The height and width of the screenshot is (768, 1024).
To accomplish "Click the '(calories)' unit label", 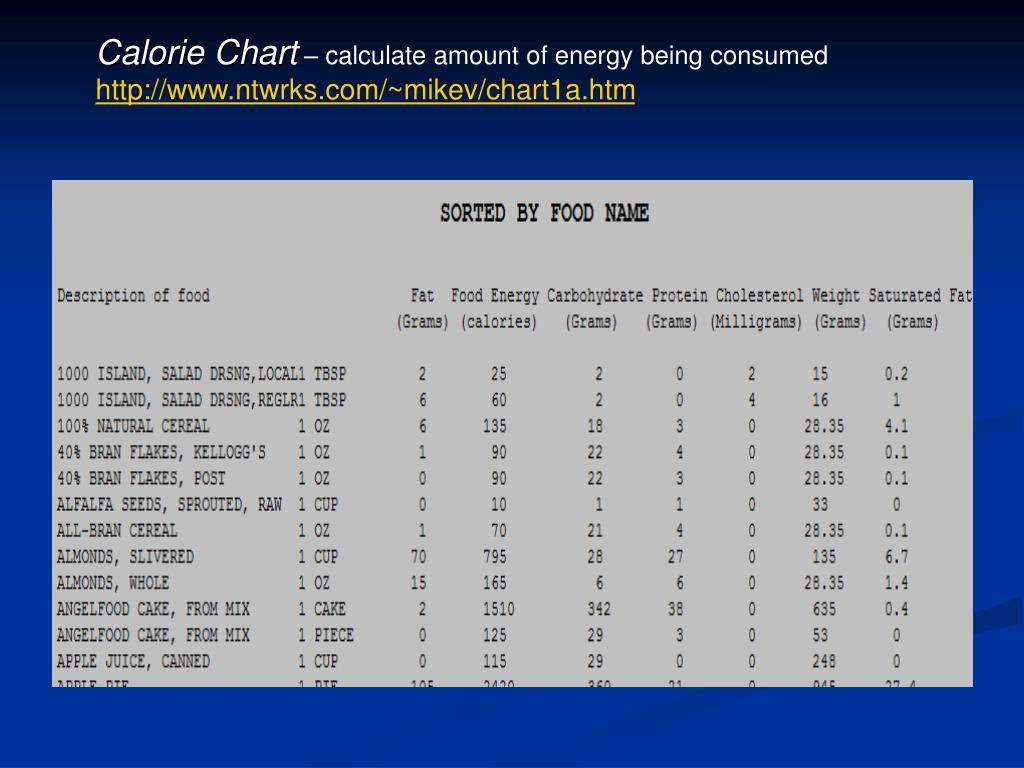I will click(x=499, y=322).
